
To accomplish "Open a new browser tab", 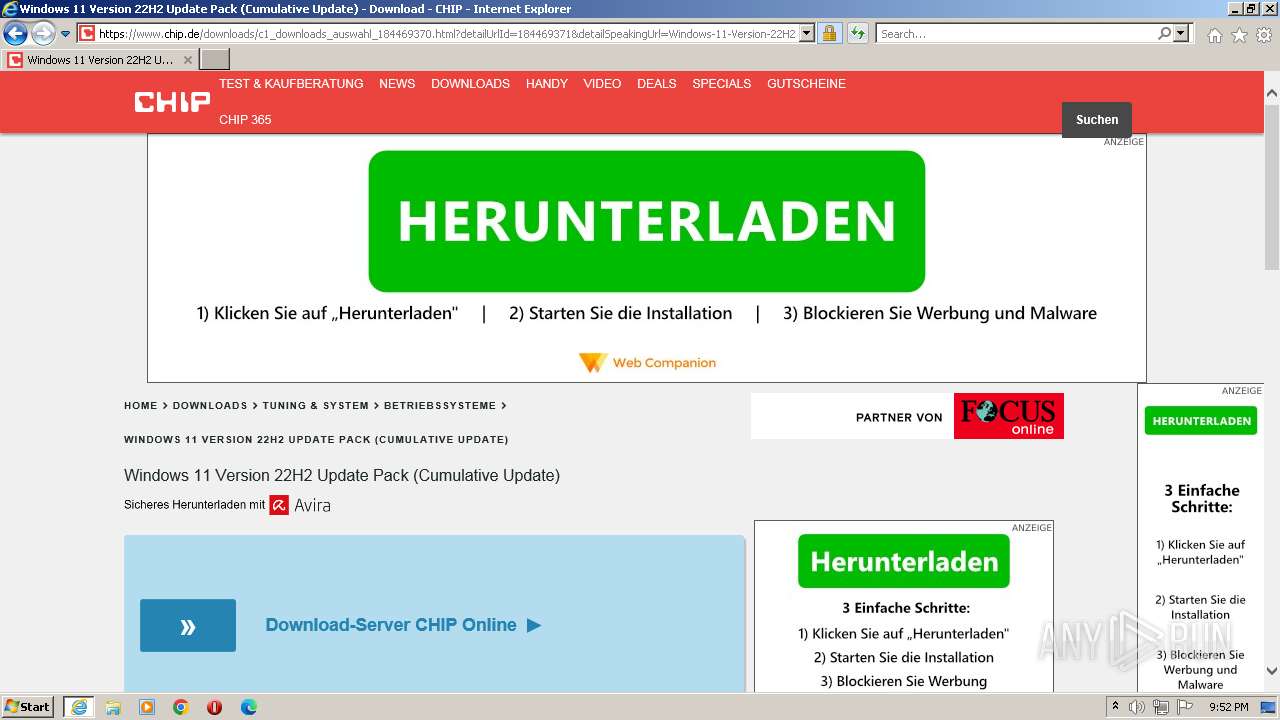I will point(215,60).
